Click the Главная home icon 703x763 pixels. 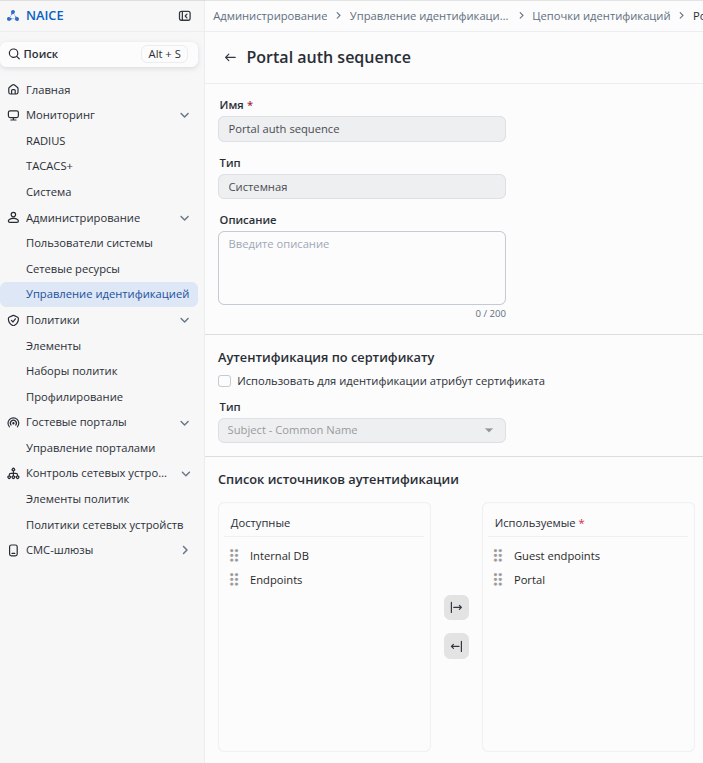[x=14, y=90]
